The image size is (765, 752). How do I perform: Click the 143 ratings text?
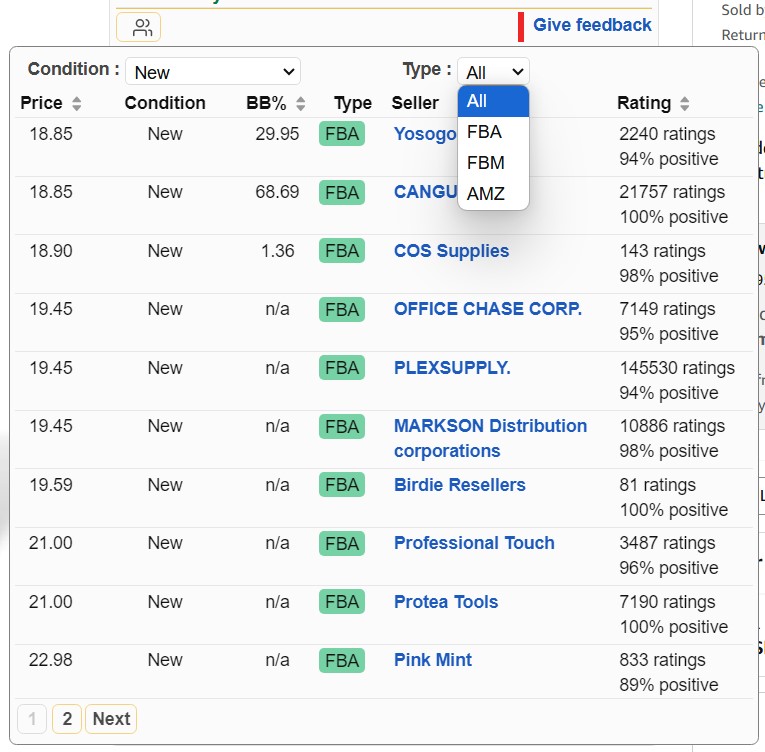coord(662,251)
